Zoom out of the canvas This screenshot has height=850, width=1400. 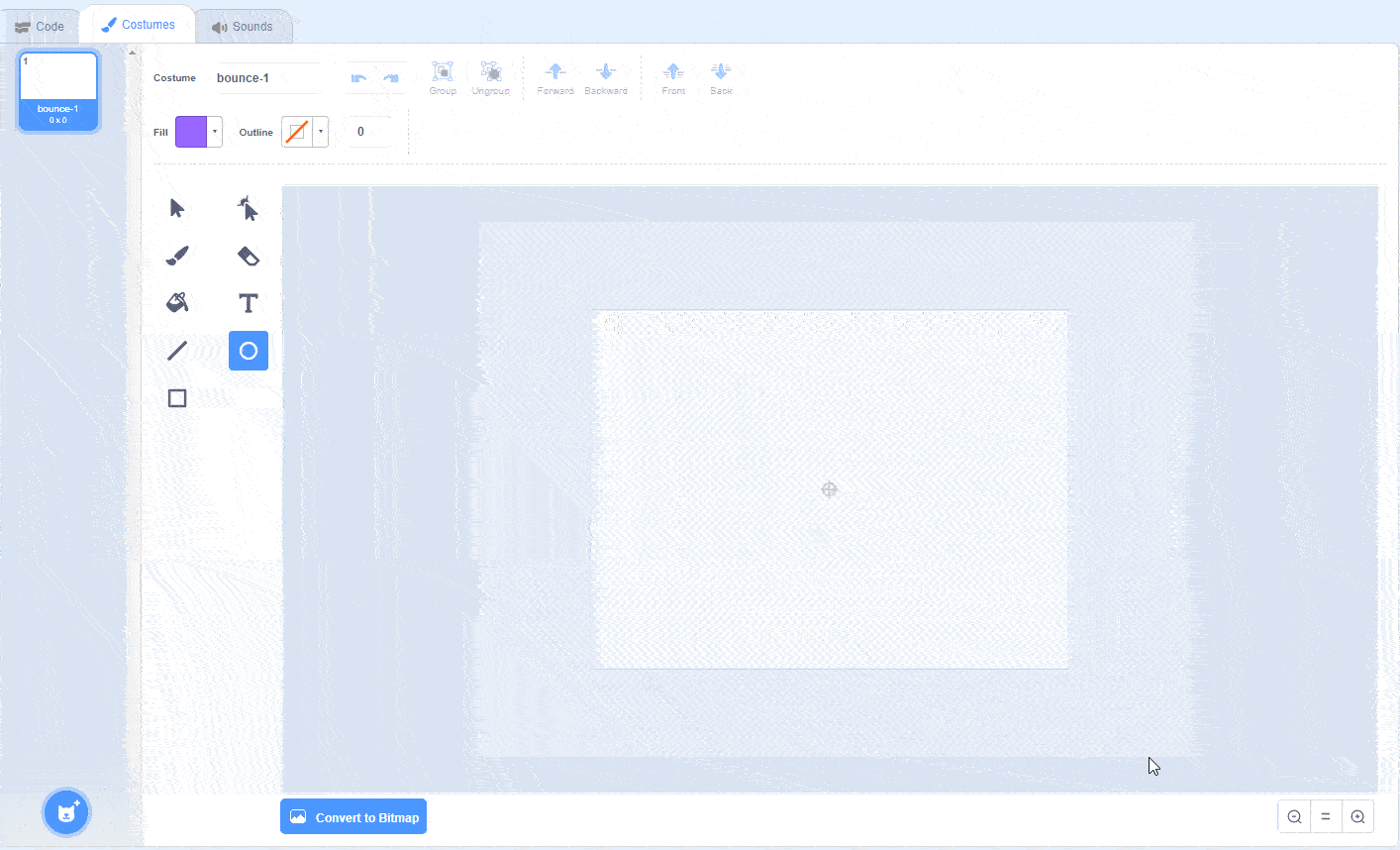(x=1294, y=816)
